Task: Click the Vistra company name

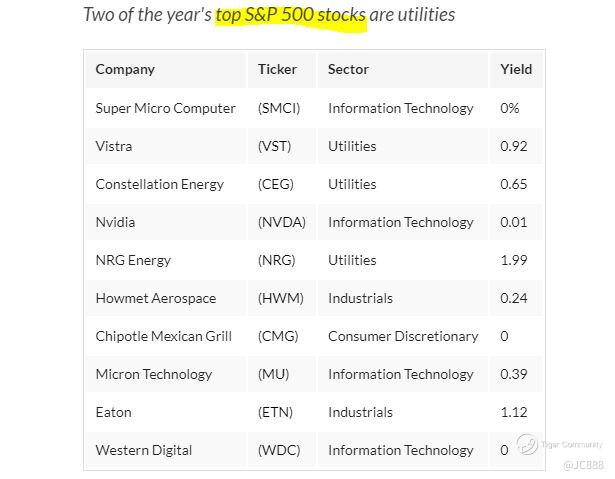Action: (114, 146)
